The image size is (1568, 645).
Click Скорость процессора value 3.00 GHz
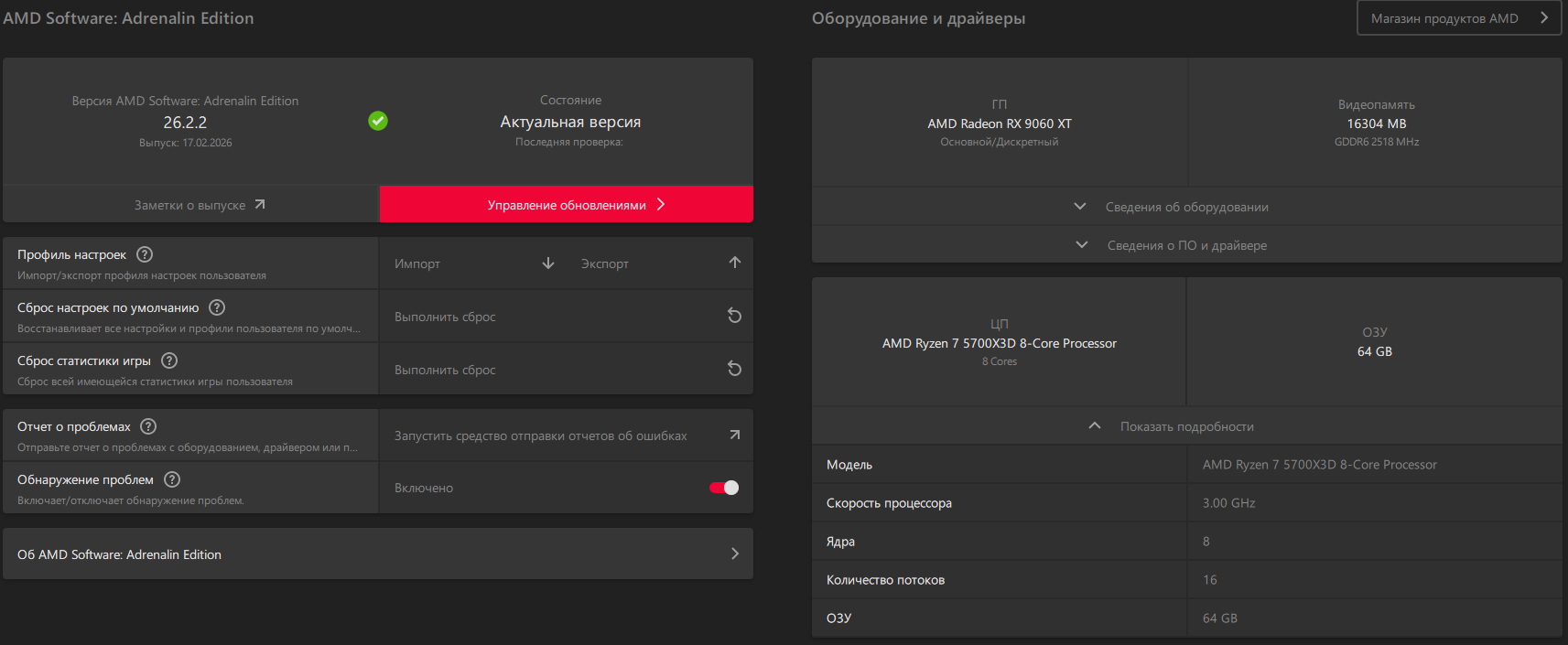point(1229,503)
